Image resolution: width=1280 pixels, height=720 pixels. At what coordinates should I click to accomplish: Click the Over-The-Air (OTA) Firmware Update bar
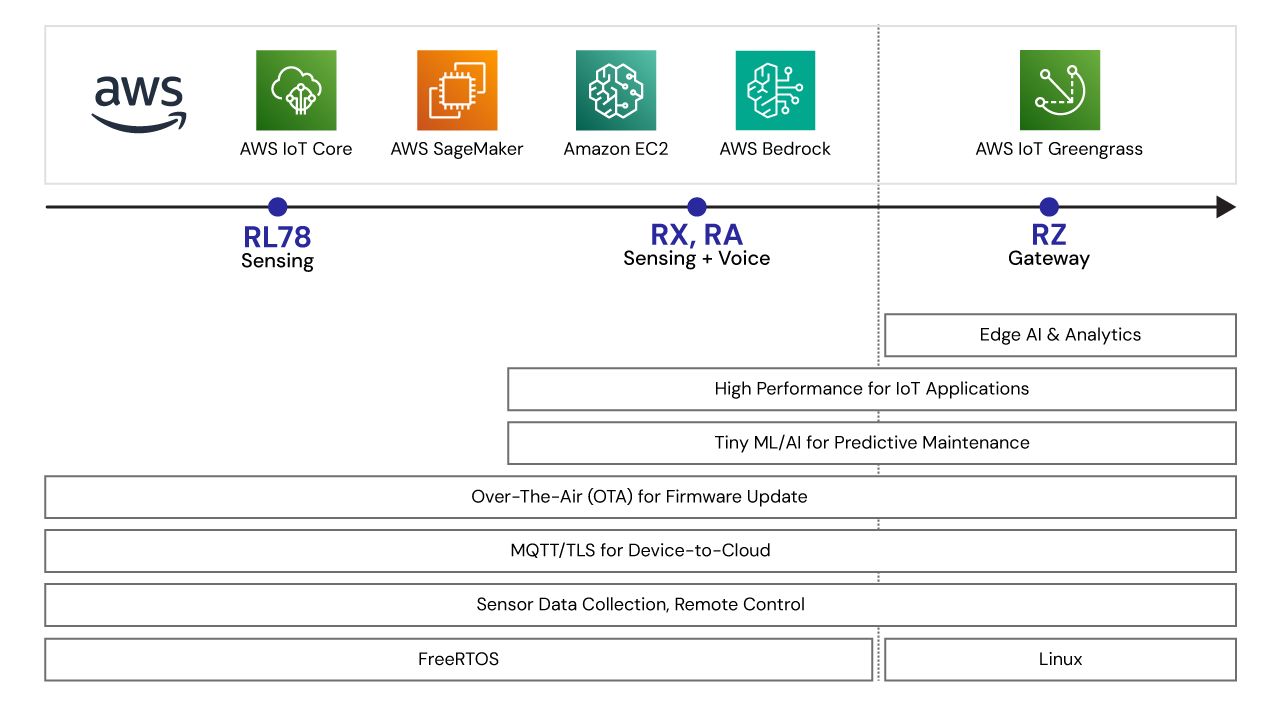point(640,497)
